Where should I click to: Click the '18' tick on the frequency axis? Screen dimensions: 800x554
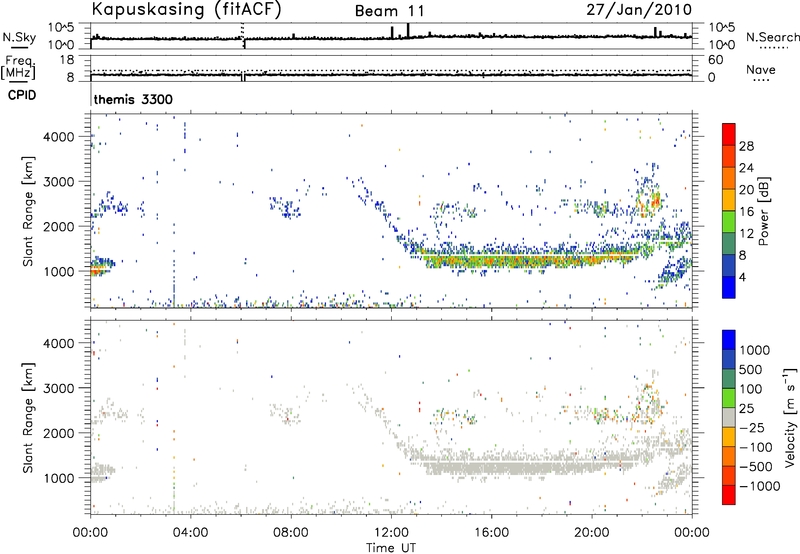pos(67,60)
